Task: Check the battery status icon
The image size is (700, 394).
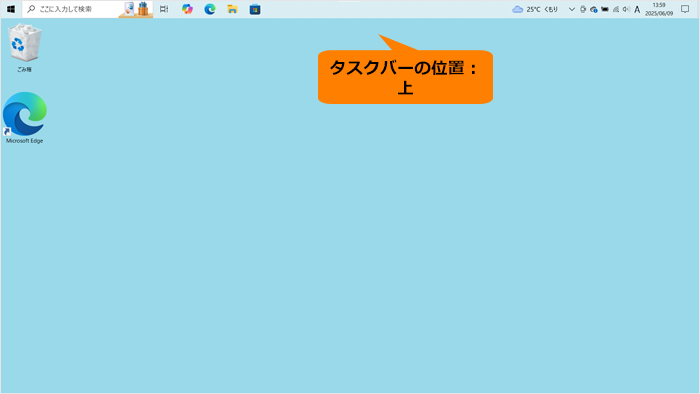Action: click(x=605, y=9)
